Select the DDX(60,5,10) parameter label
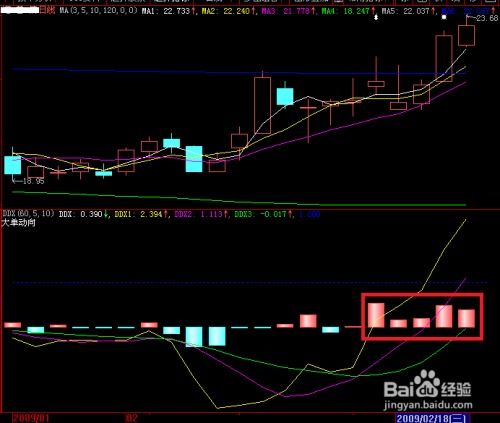 click(x=28, y=213)
